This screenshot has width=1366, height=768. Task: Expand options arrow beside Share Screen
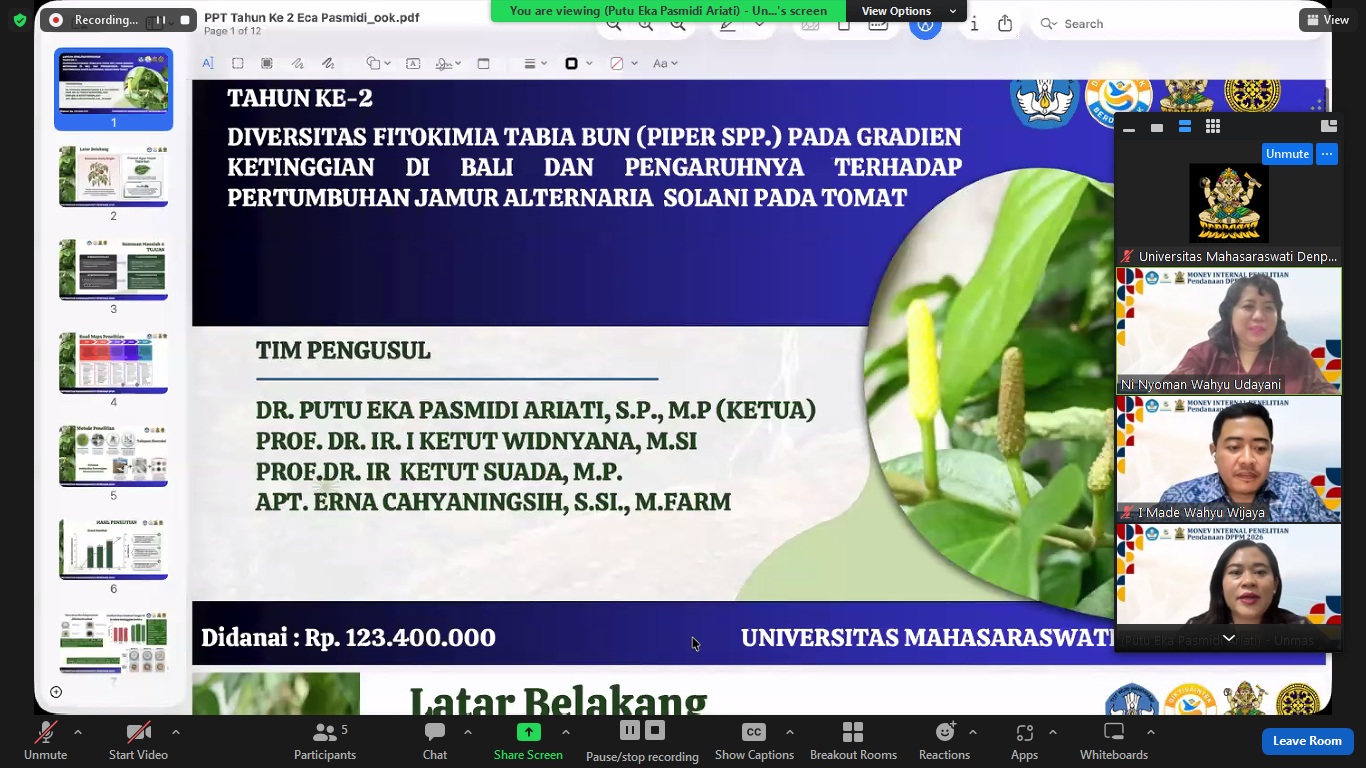click(565, 732)
